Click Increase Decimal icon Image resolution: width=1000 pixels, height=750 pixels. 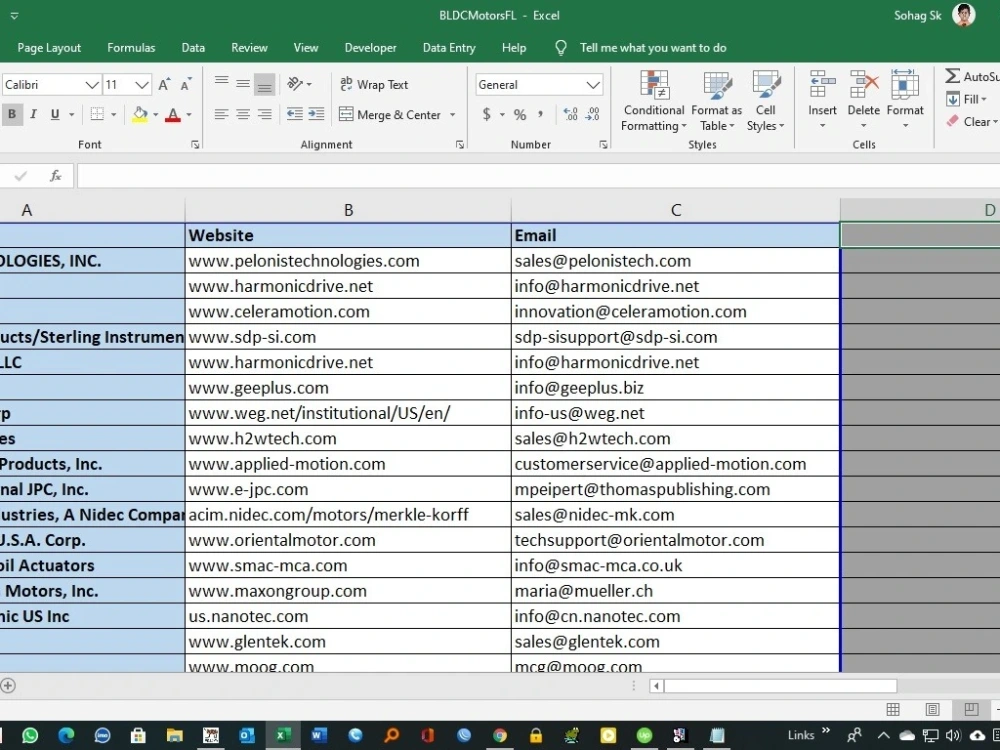click(570, 115)
